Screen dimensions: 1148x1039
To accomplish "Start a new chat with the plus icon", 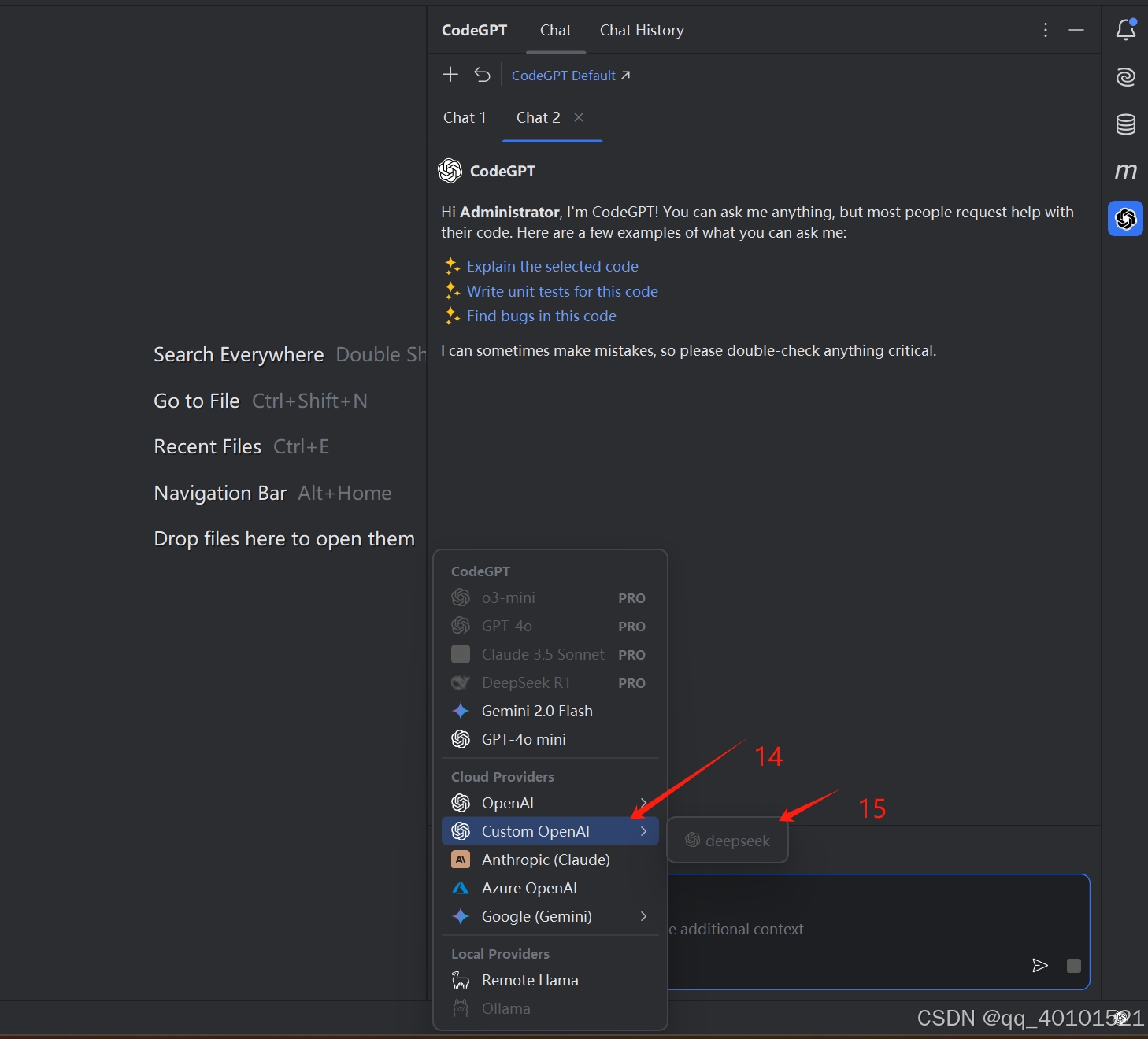I will (x=450, y=75).
